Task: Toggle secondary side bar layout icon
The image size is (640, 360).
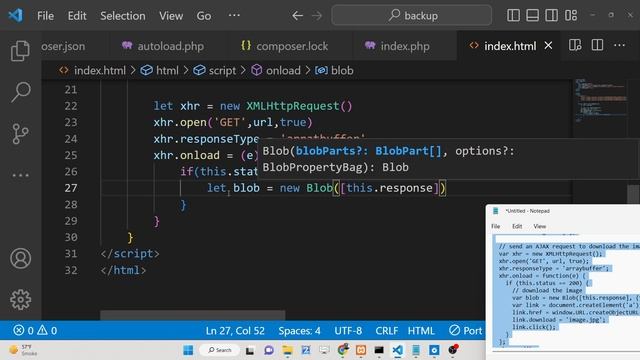Action: click(551, 16)
